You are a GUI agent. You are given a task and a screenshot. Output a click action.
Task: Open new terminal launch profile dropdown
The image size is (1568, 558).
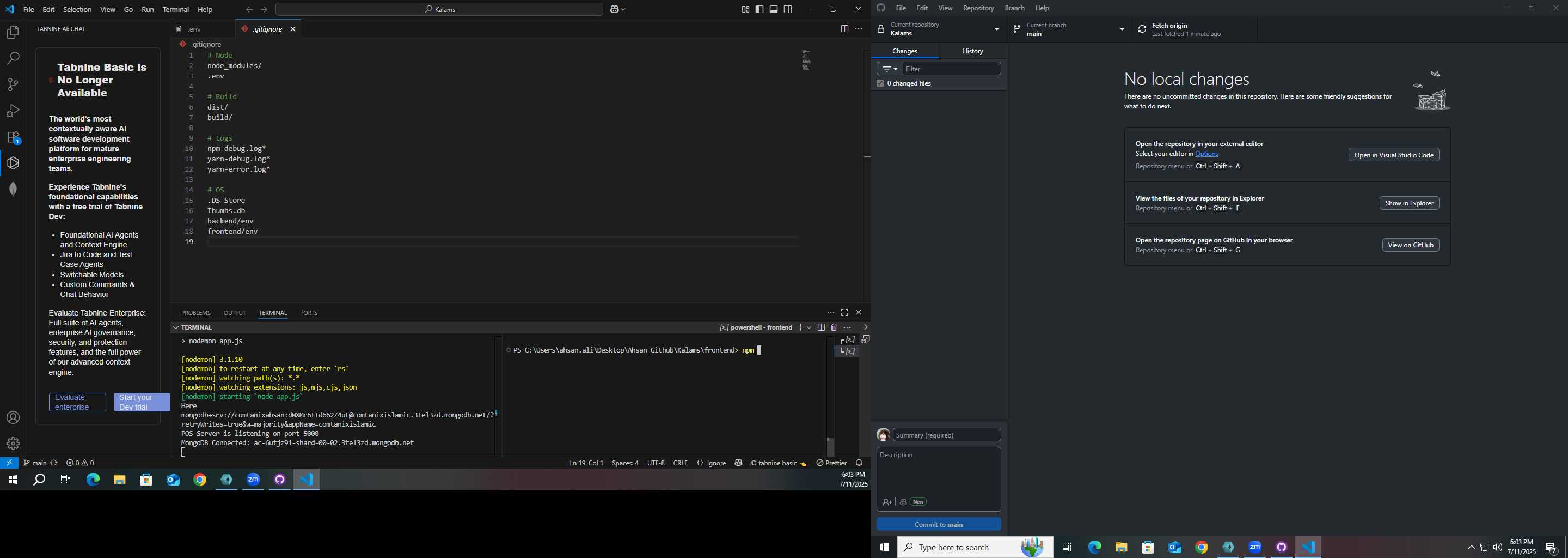point(810,327)
